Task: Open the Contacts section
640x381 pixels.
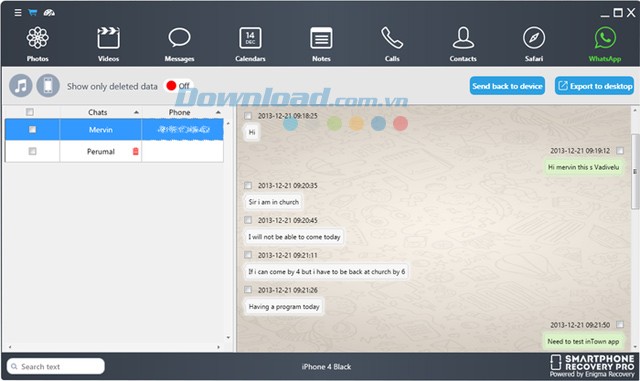Action: (x=463, y=44)
